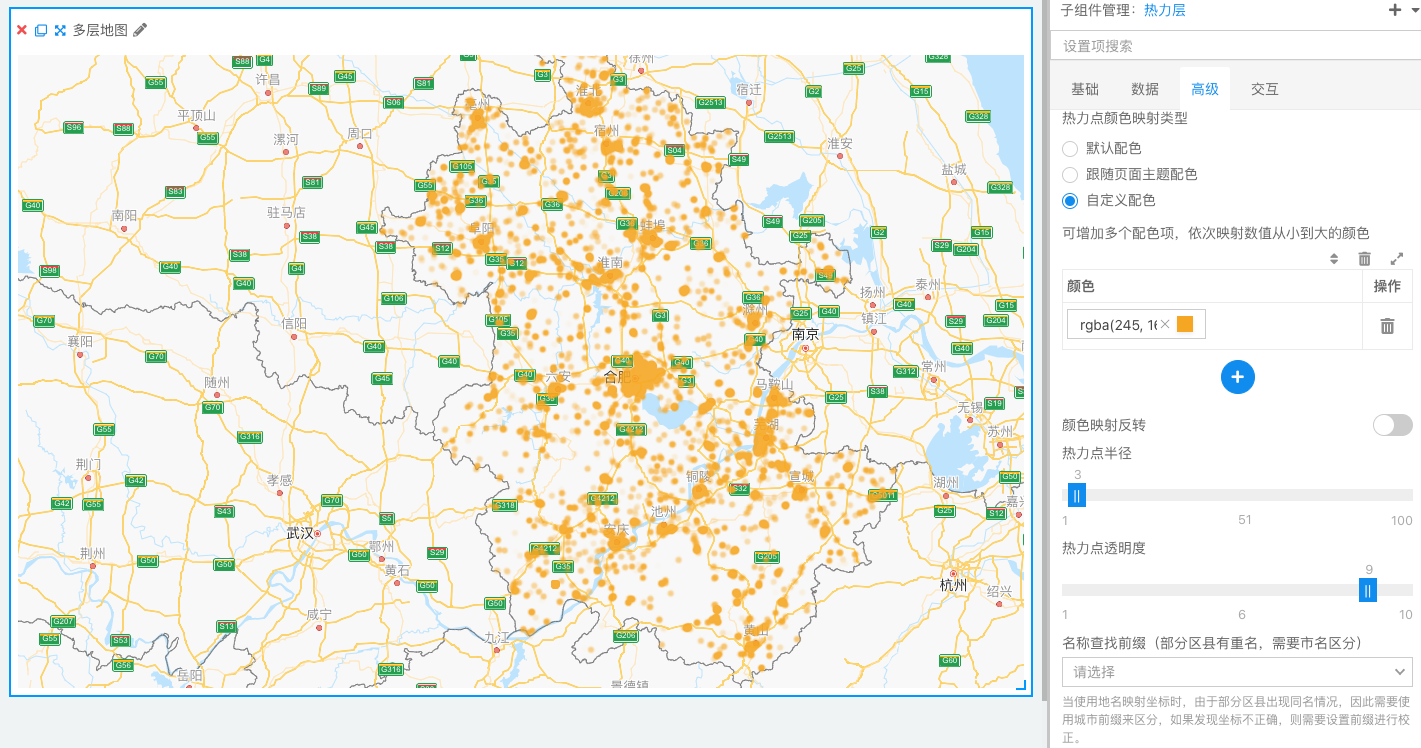
Task: Open the 热力层 sub-component link
Action: [1164, 10]
